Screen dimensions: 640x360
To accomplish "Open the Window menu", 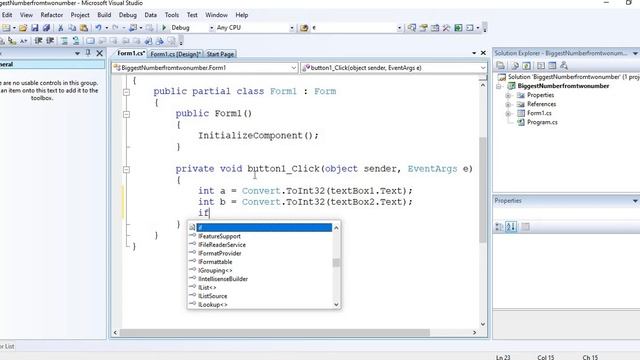I will pos(216,15).
